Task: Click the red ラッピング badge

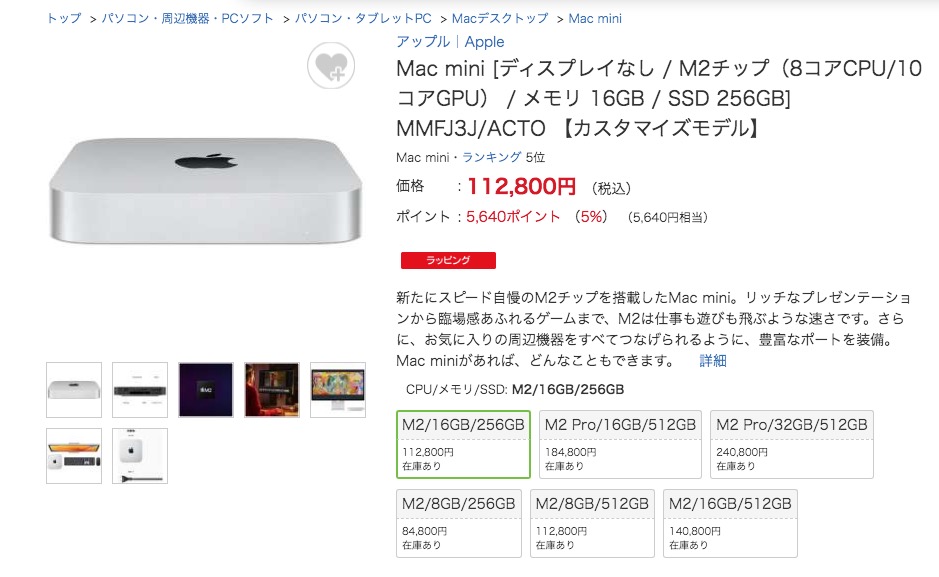Action: coord(448,260)
